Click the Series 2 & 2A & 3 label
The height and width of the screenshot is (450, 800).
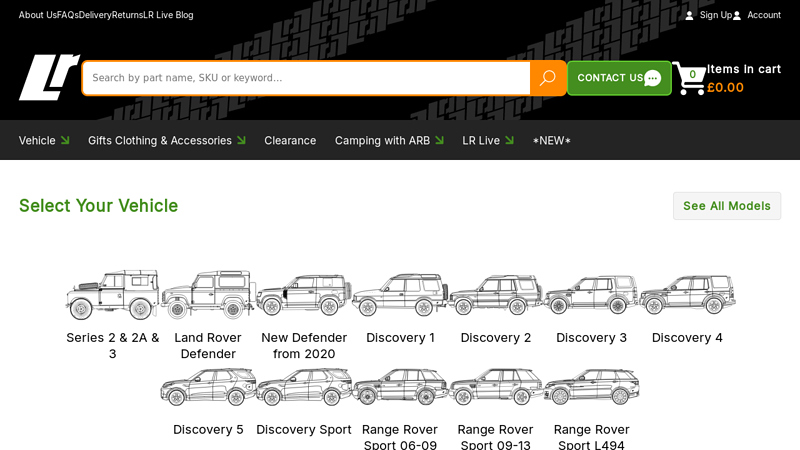(x=113, y=346)
